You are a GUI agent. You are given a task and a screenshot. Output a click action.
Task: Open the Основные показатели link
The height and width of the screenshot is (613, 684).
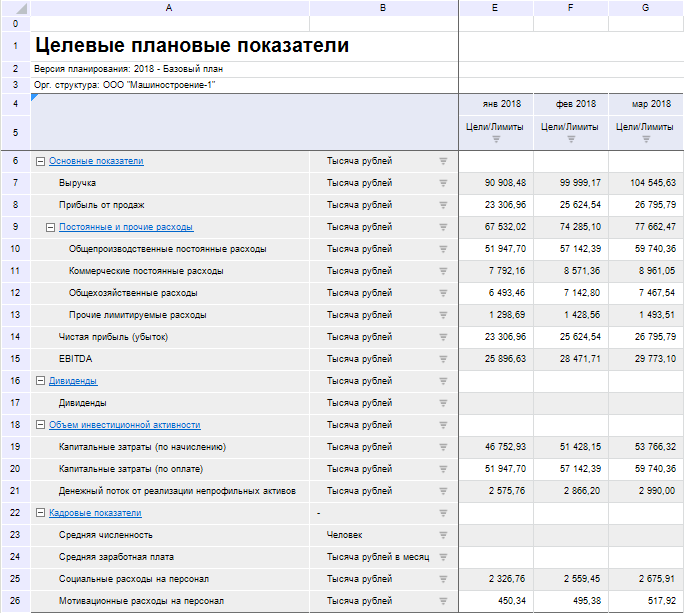coord(96,161)
